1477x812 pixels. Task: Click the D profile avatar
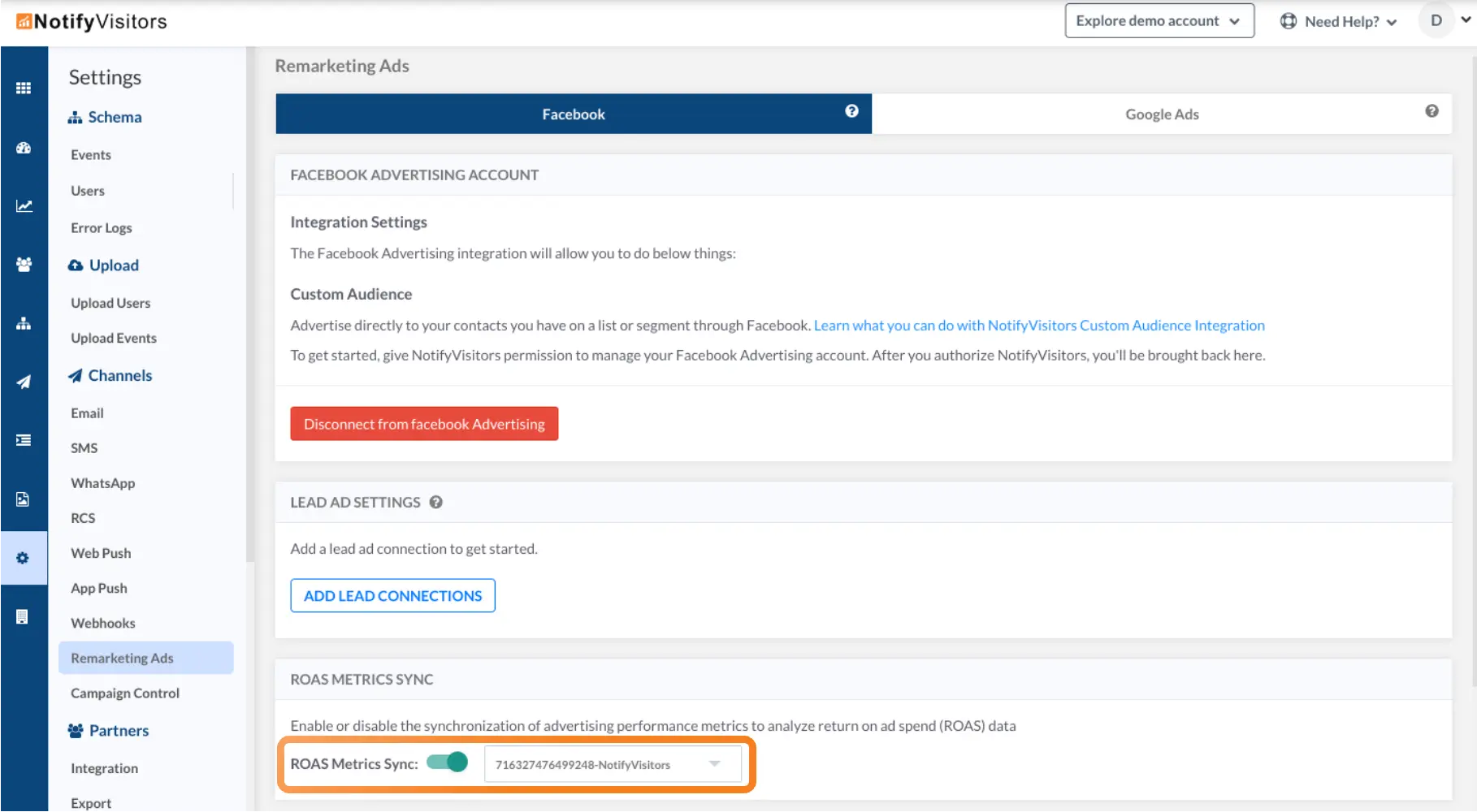pyautogui.click(x=1436, y=20)
